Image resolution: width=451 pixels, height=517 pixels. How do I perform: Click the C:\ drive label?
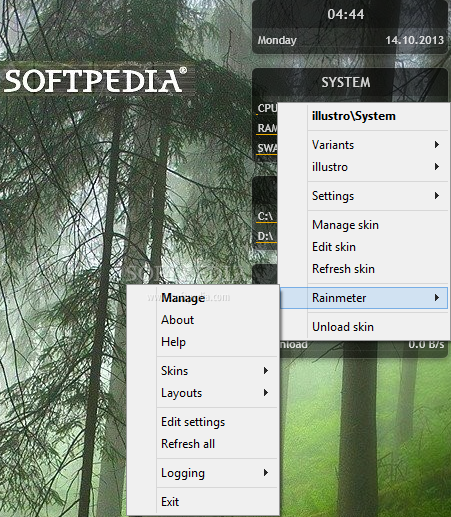pos(266,216)
